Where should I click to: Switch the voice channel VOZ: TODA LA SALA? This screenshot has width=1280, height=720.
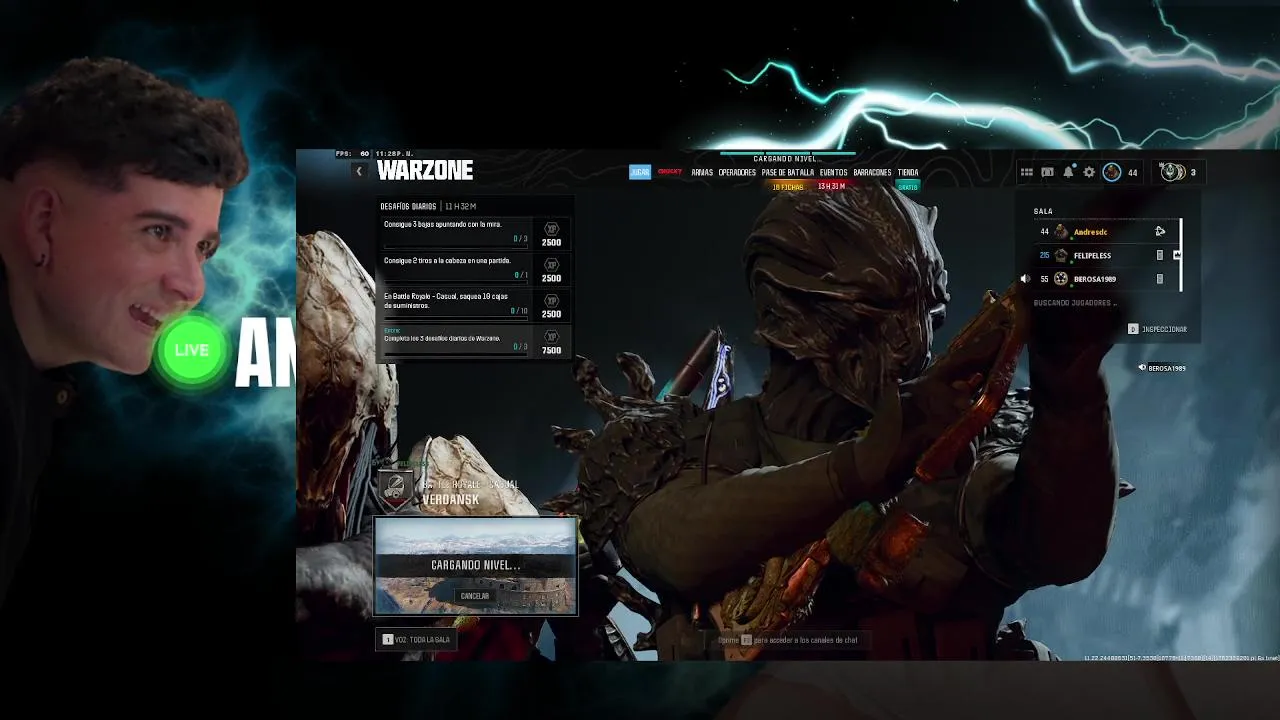click(x=417, y=639)
